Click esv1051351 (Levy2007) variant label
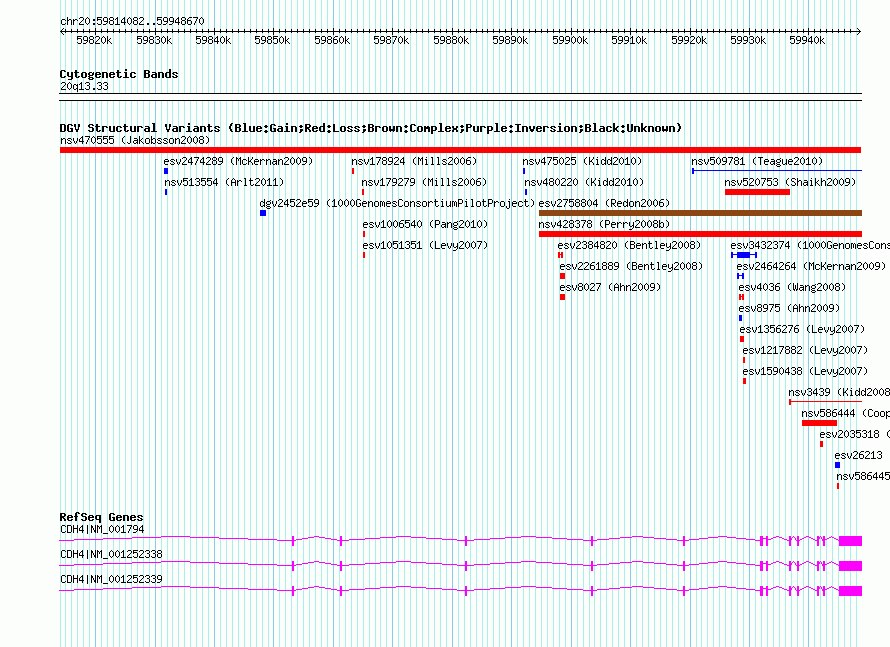890x647 pixels. 425,245
